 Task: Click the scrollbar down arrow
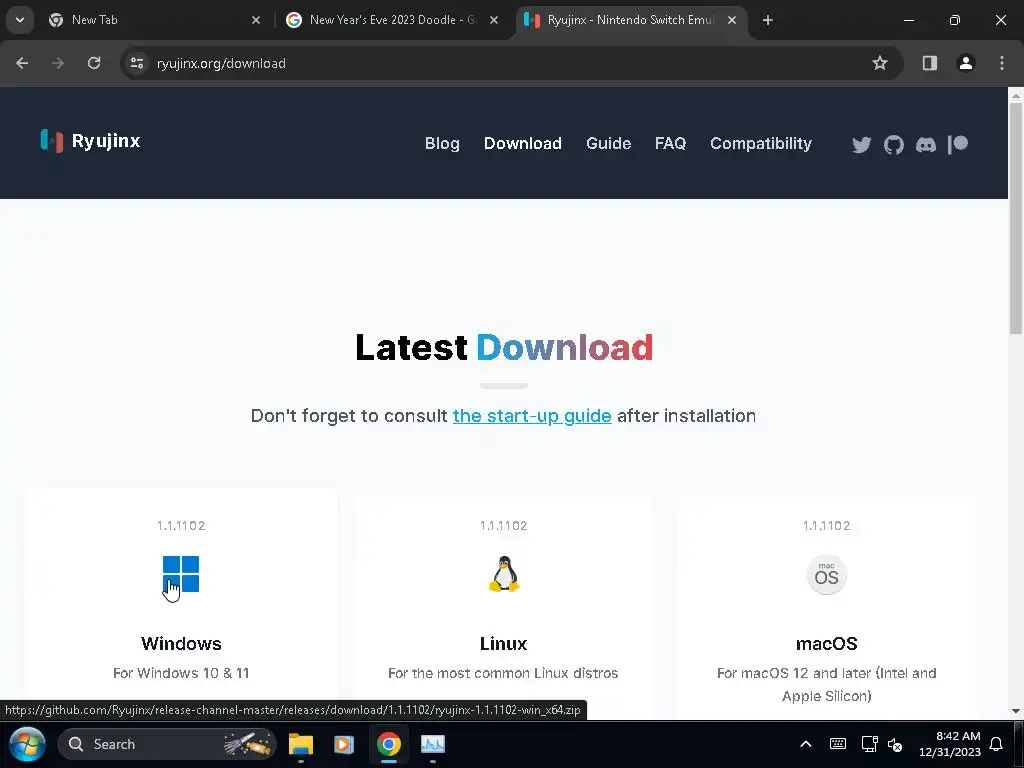(1016, 711)
